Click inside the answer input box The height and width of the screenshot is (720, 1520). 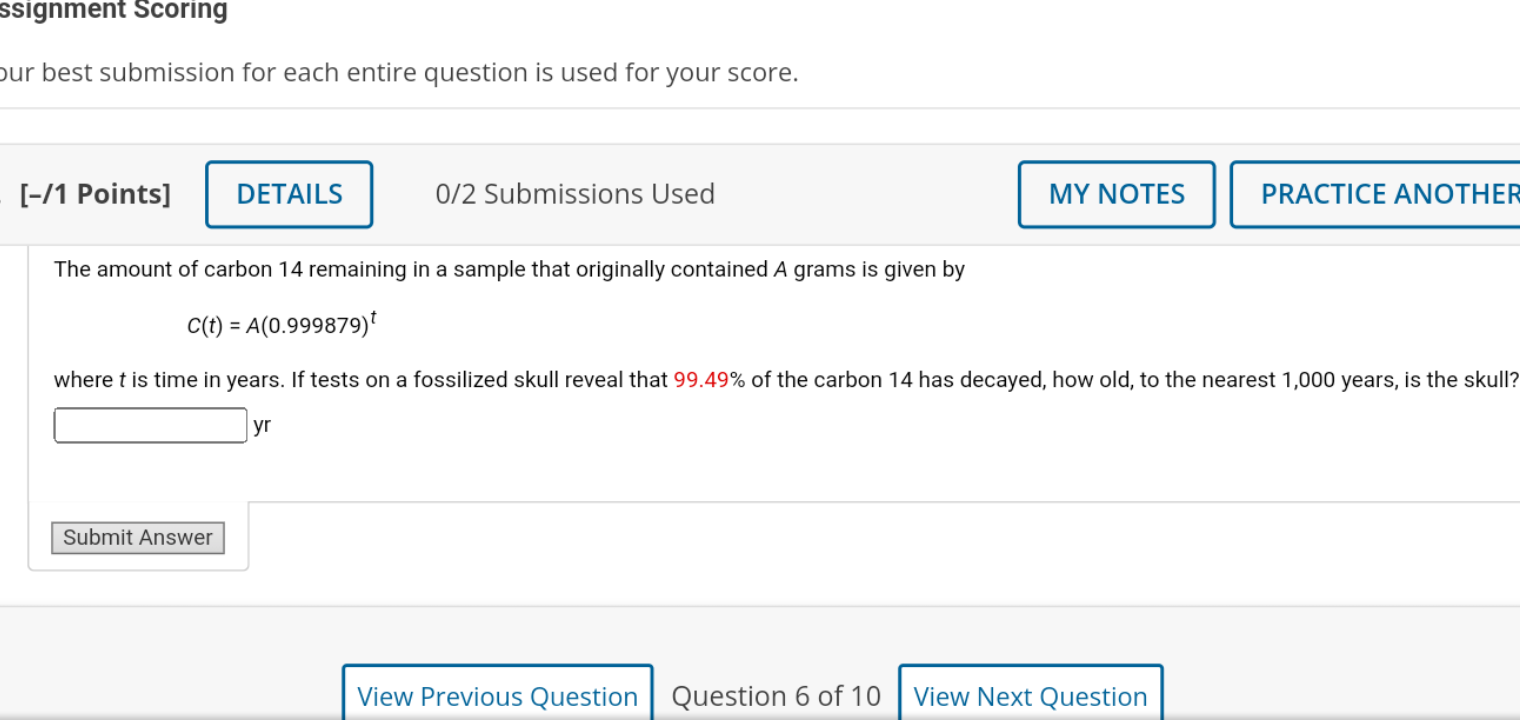(150, 424)
